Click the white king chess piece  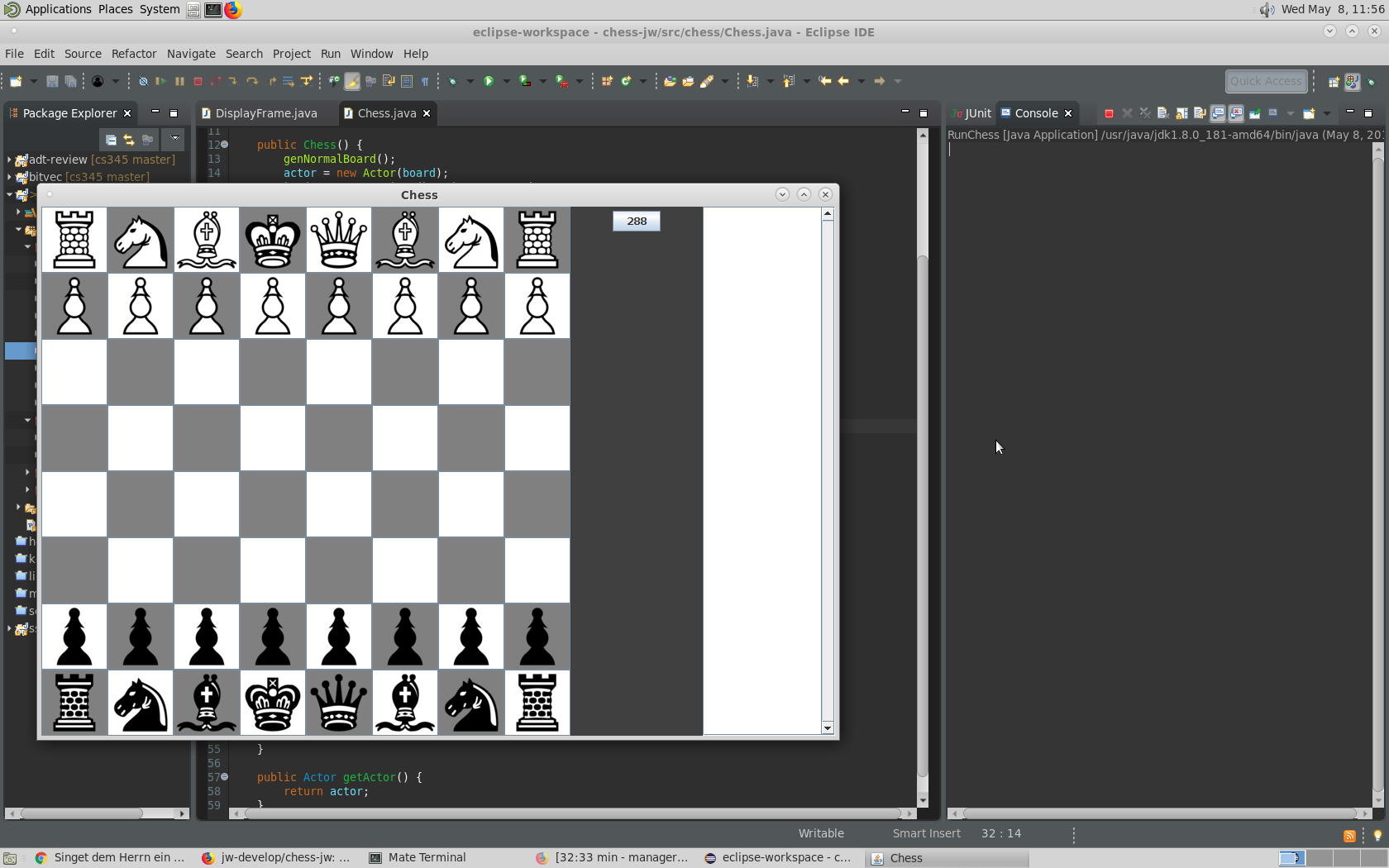coord(273,240)
